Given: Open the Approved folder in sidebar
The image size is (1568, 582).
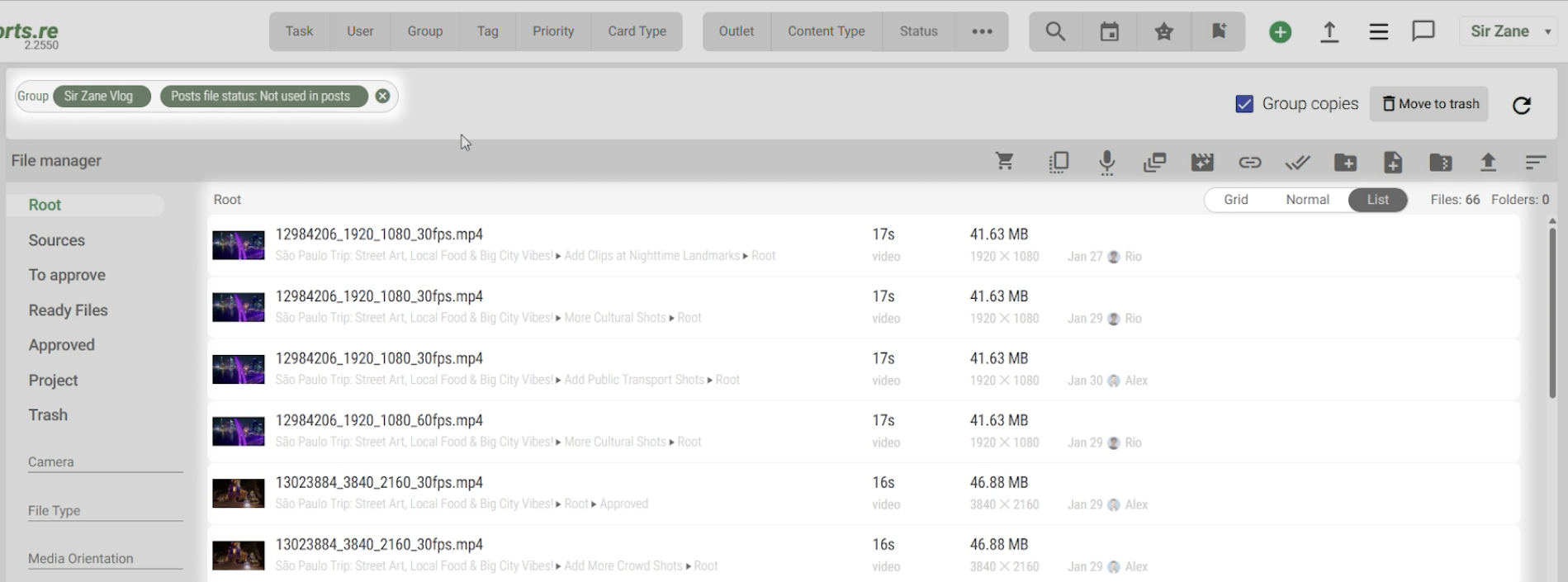Looking at the screenshot, I should pos(62,345).
